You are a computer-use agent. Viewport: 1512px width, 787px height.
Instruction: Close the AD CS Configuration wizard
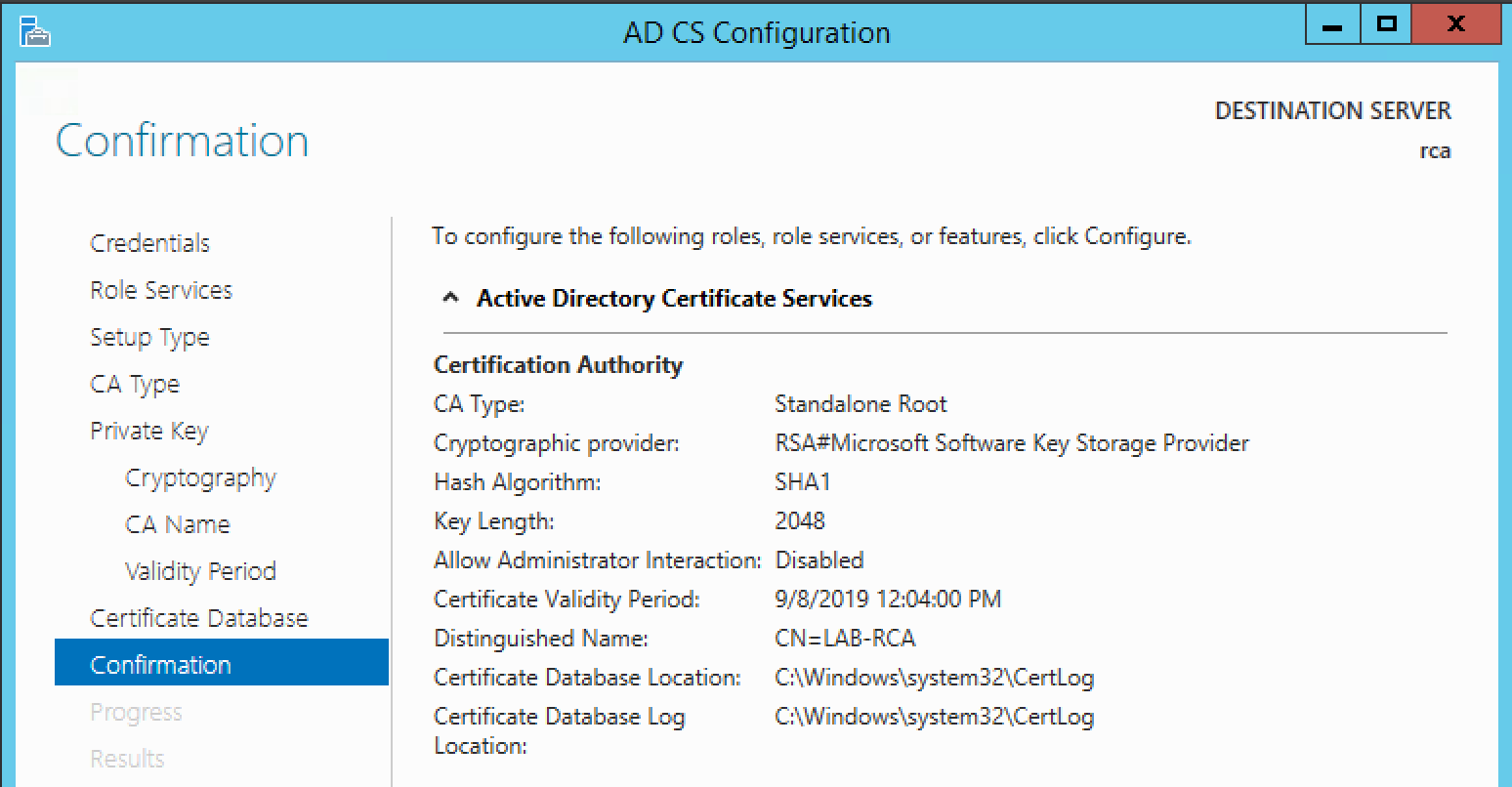click(1455, 26)
